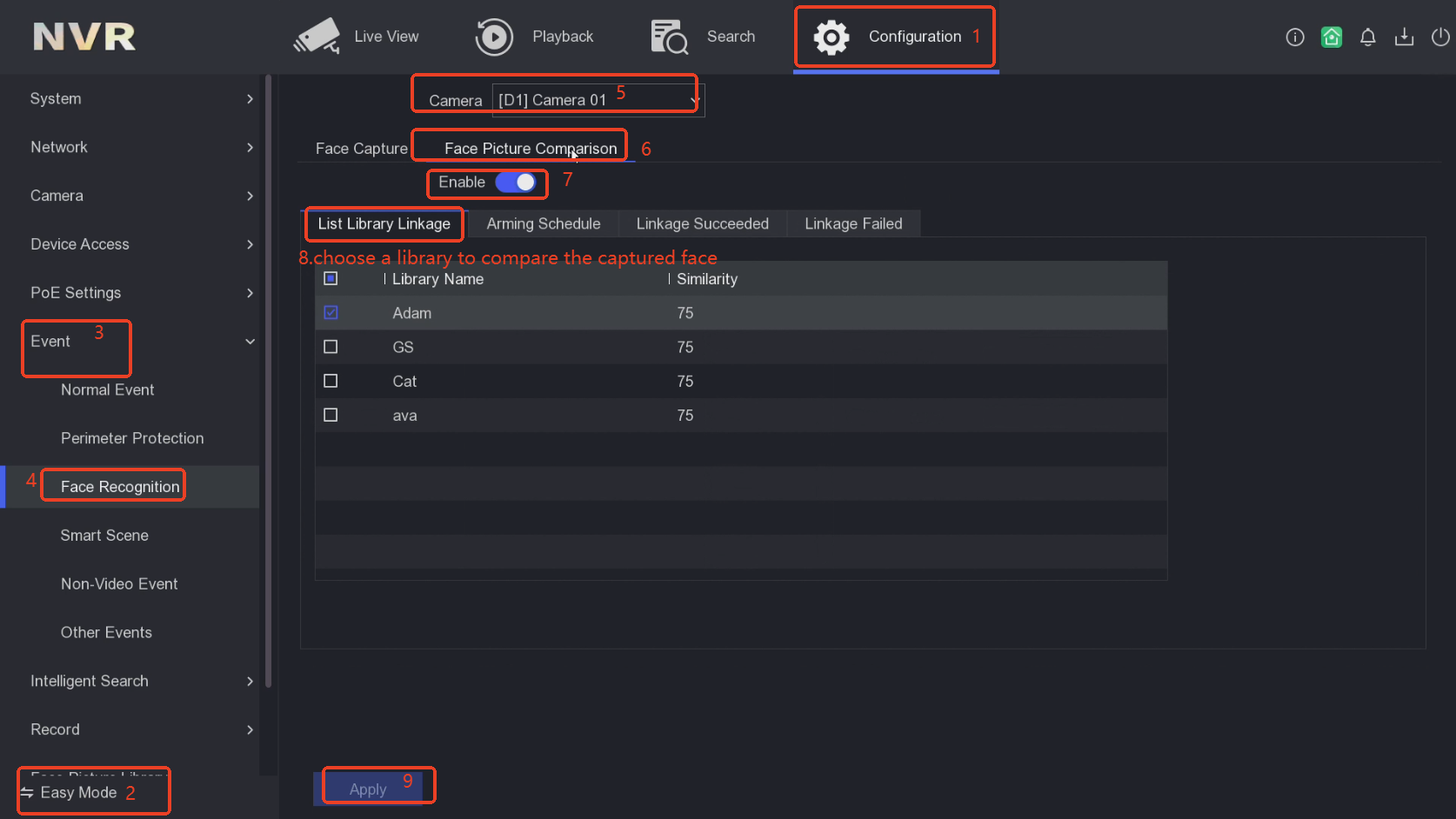Click the green home icon
The width and height of the screenshot is (1456, 819).
pos(1331,37)
